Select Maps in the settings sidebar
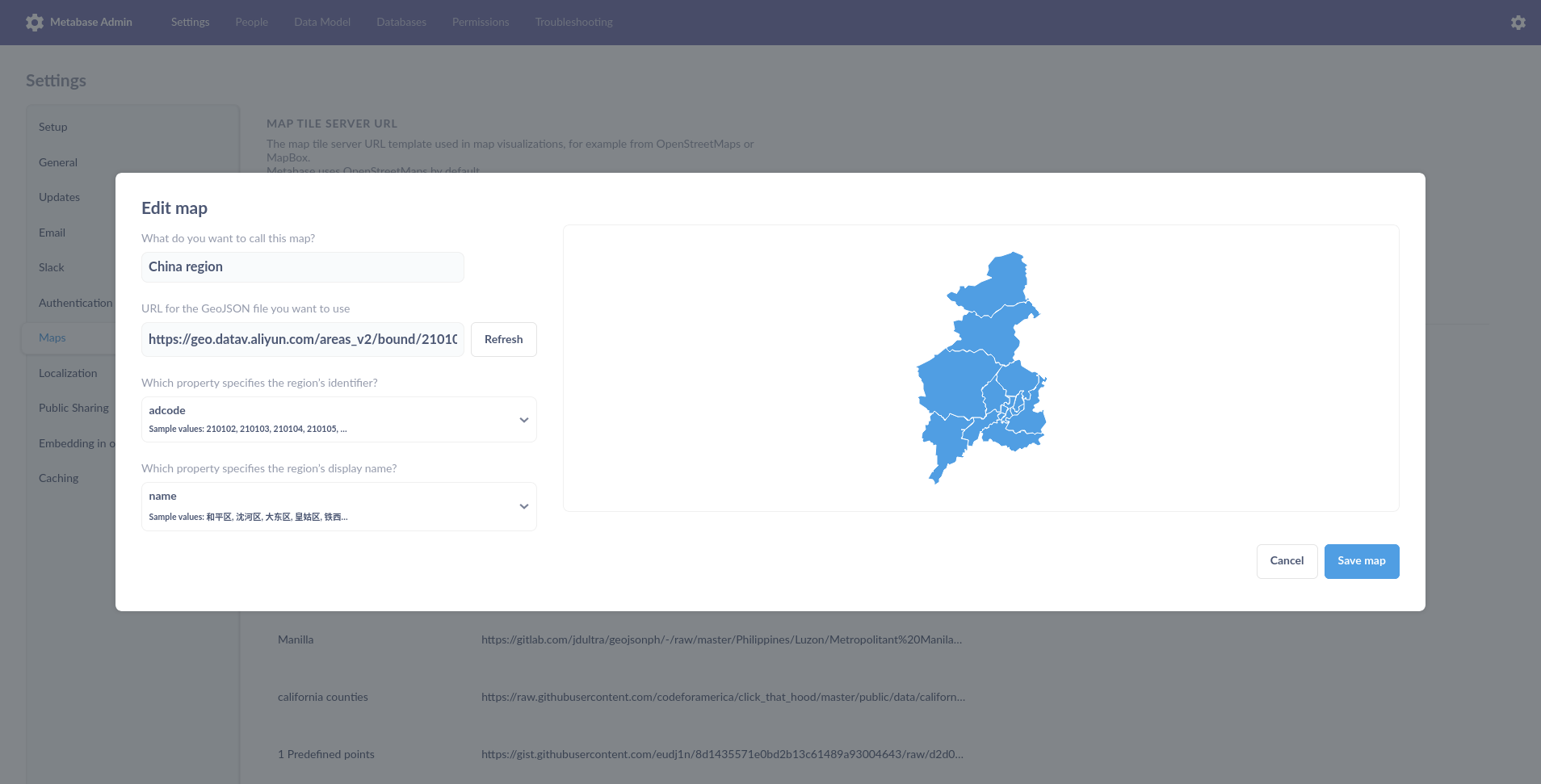The height and width of the screenshot is (784, 1541). pos(52,337)
